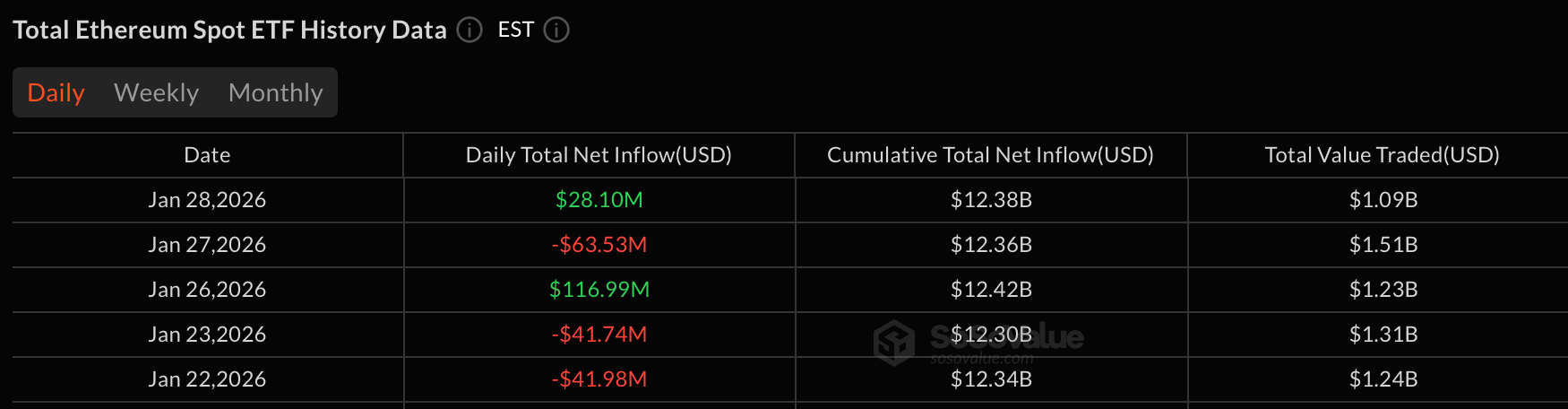Click the -$41.74M net outflow value
This screenshot has width=1568, height=409.
coord(599,335)
